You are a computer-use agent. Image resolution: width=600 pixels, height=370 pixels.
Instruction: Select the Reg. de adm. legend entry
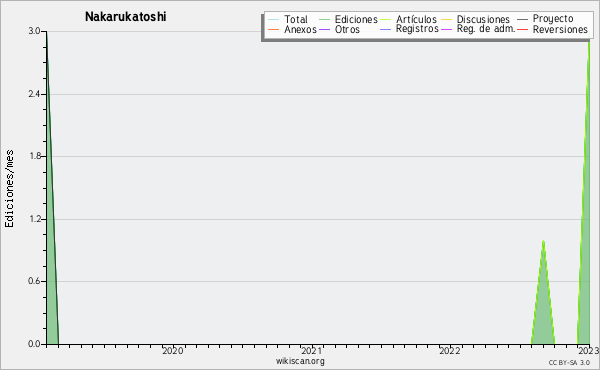[486, 29]
